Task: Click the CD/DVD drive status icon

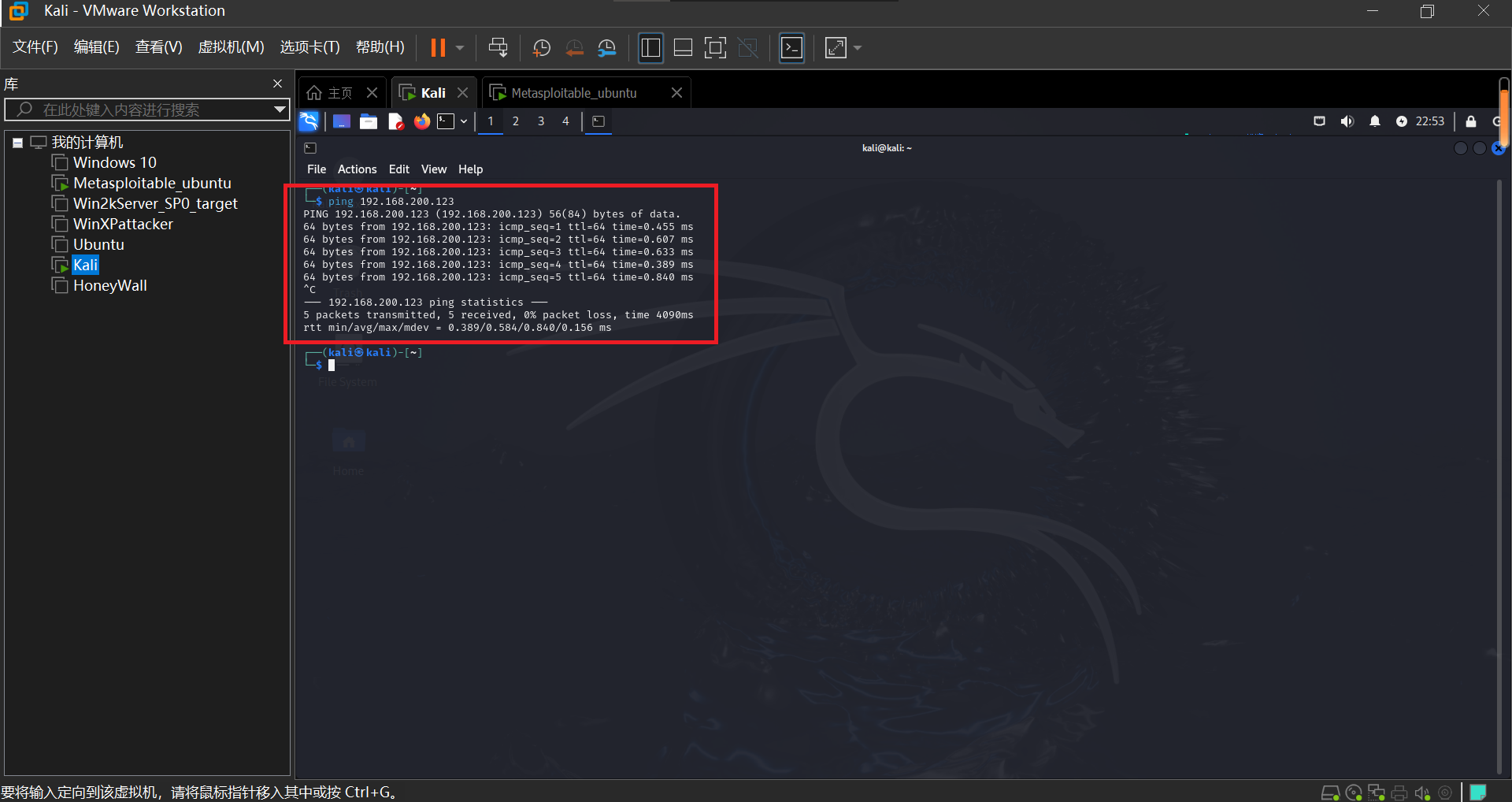Action: [x=1354, y=793]
